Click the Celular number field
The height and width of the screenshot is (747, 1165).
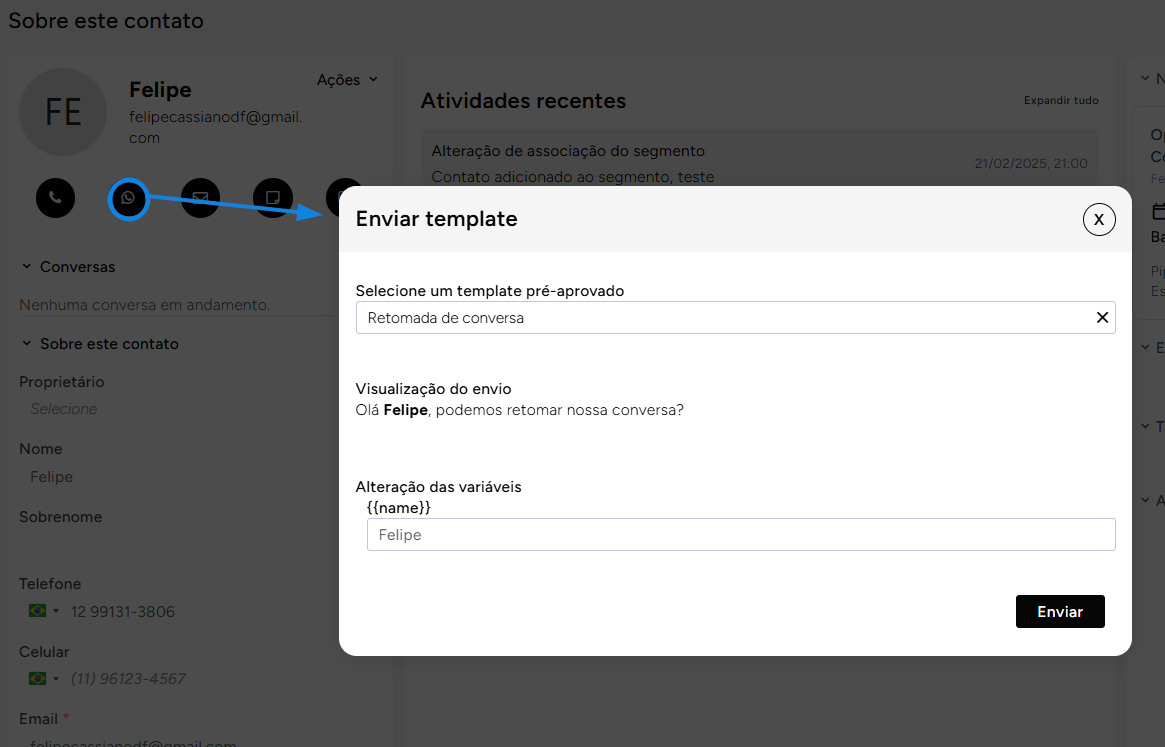coord(128,678)
